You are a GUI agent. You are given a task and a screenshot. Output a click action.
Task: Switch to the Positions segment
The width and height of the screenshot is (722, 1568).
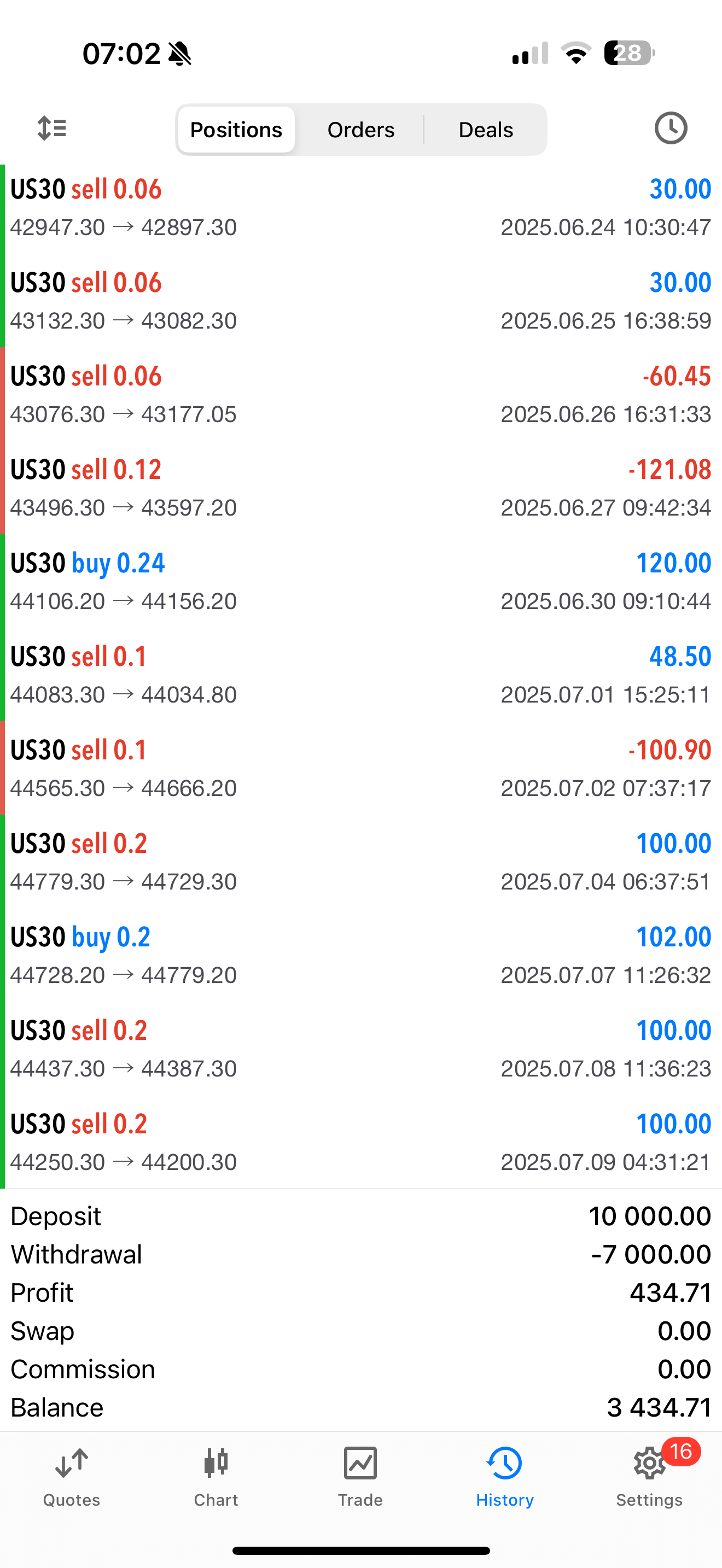pos(236,130)
